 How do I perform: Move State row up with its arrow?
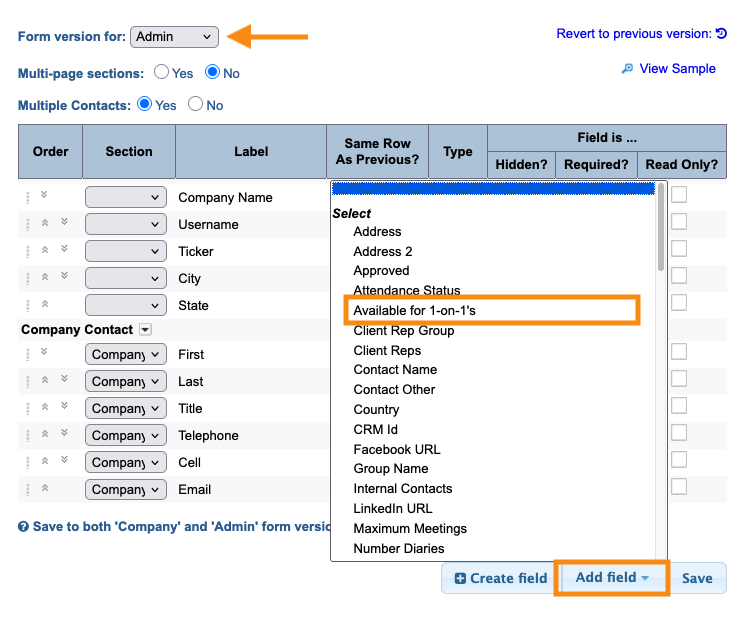click(x=45, y=304)
